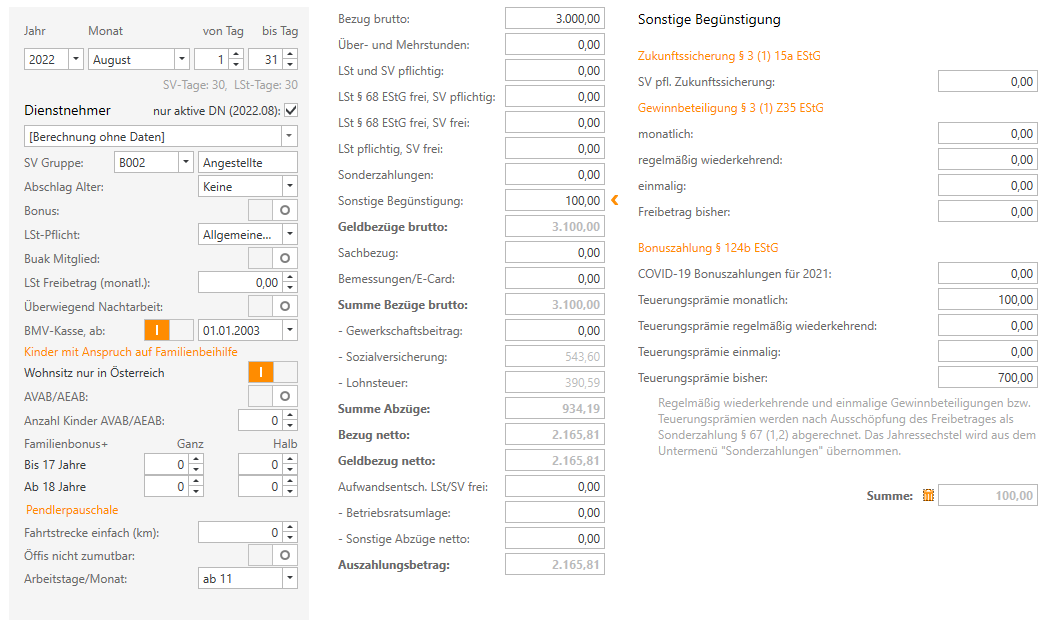The height and width of the screenshot is (629, 1049).
Task: Open the Abschlag Alter dropdown
Action: click(290, 187)
